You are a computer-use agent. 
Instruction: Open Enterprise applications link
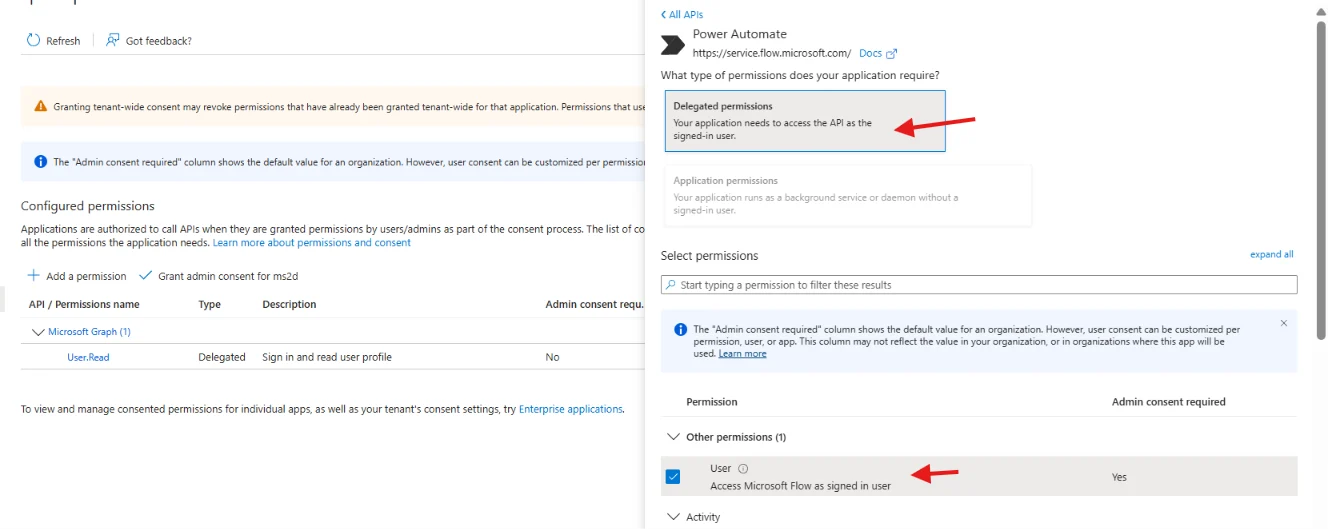pos(570,409)
